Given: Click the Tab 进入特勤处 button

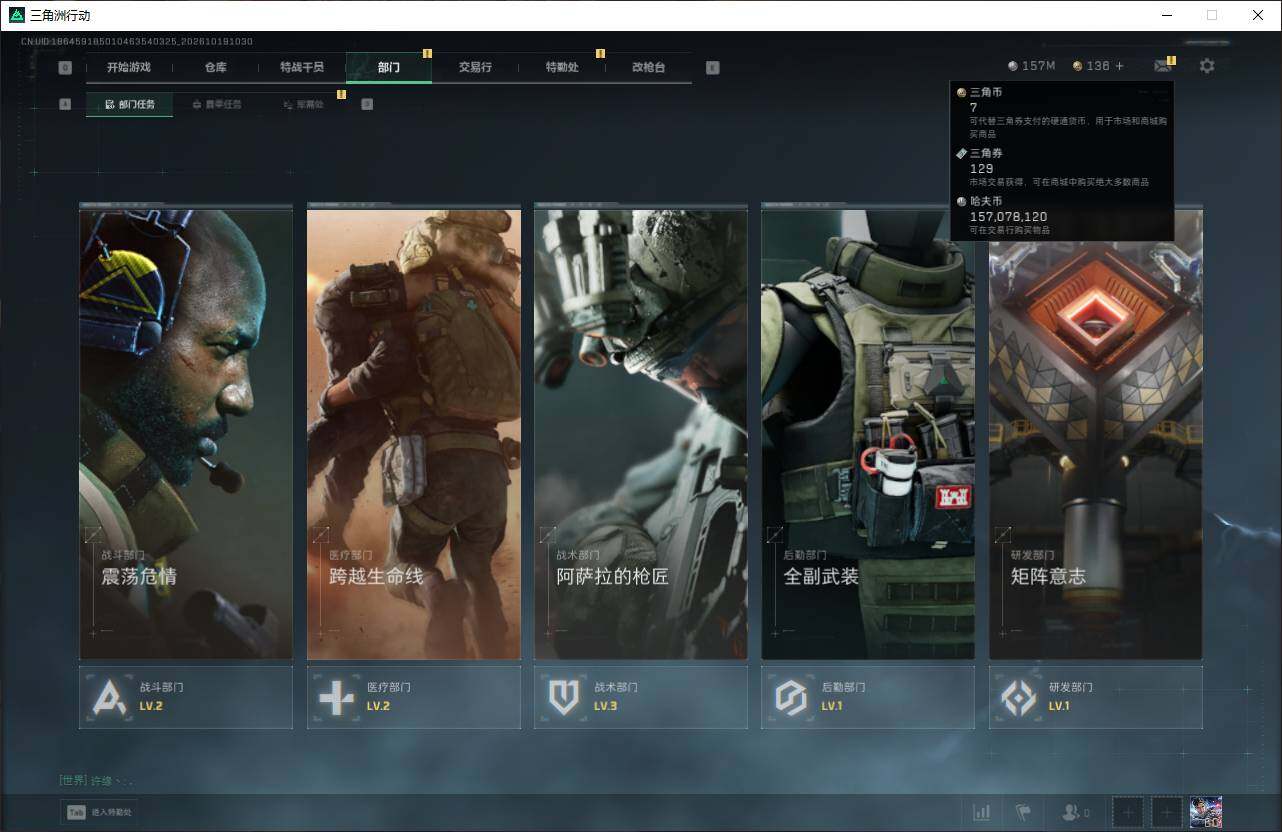Looking at the screenshot, I should tap(100, 812).
